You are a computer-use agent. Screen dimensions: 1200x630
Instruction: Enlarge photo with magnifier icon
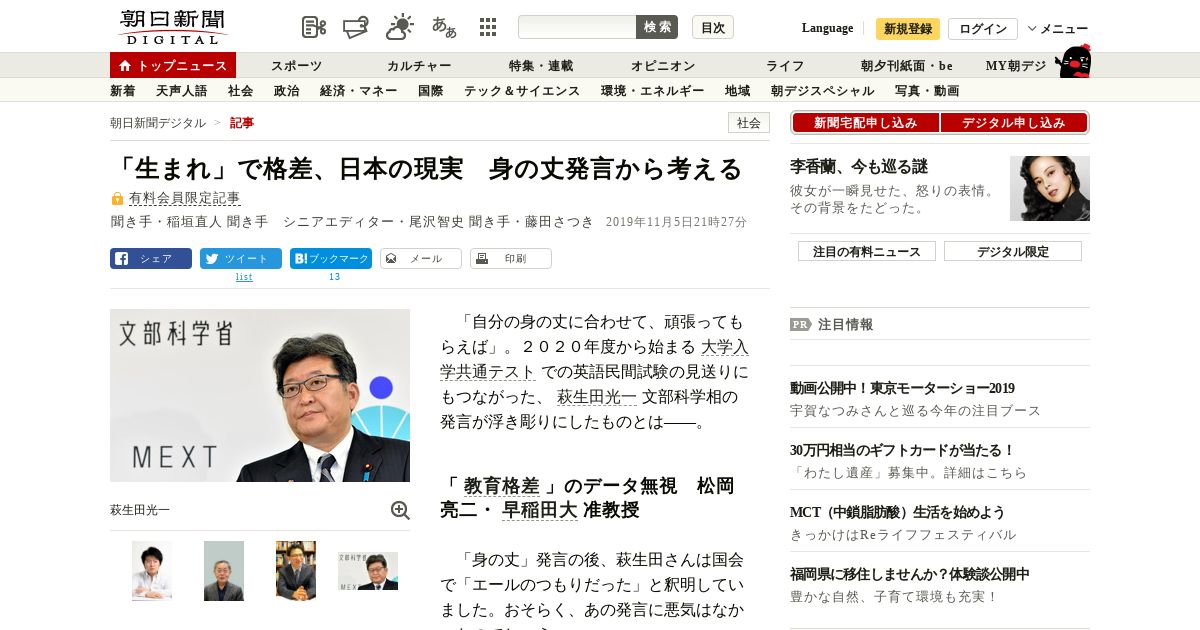point(400,510)
